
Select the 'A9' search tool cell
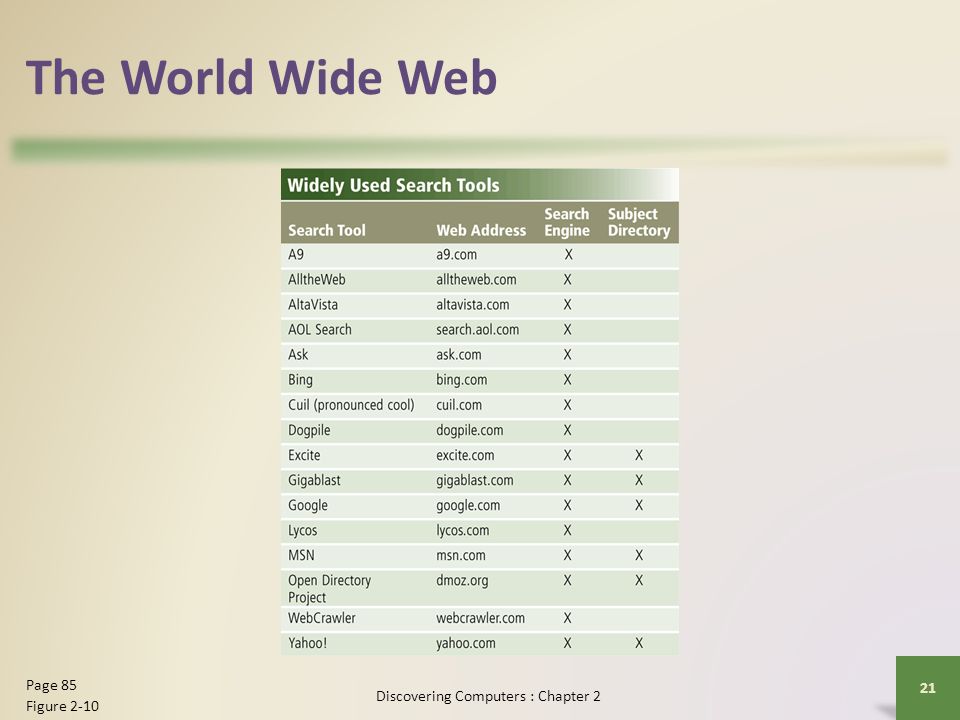pyautogui.click(x=296, y=255)
